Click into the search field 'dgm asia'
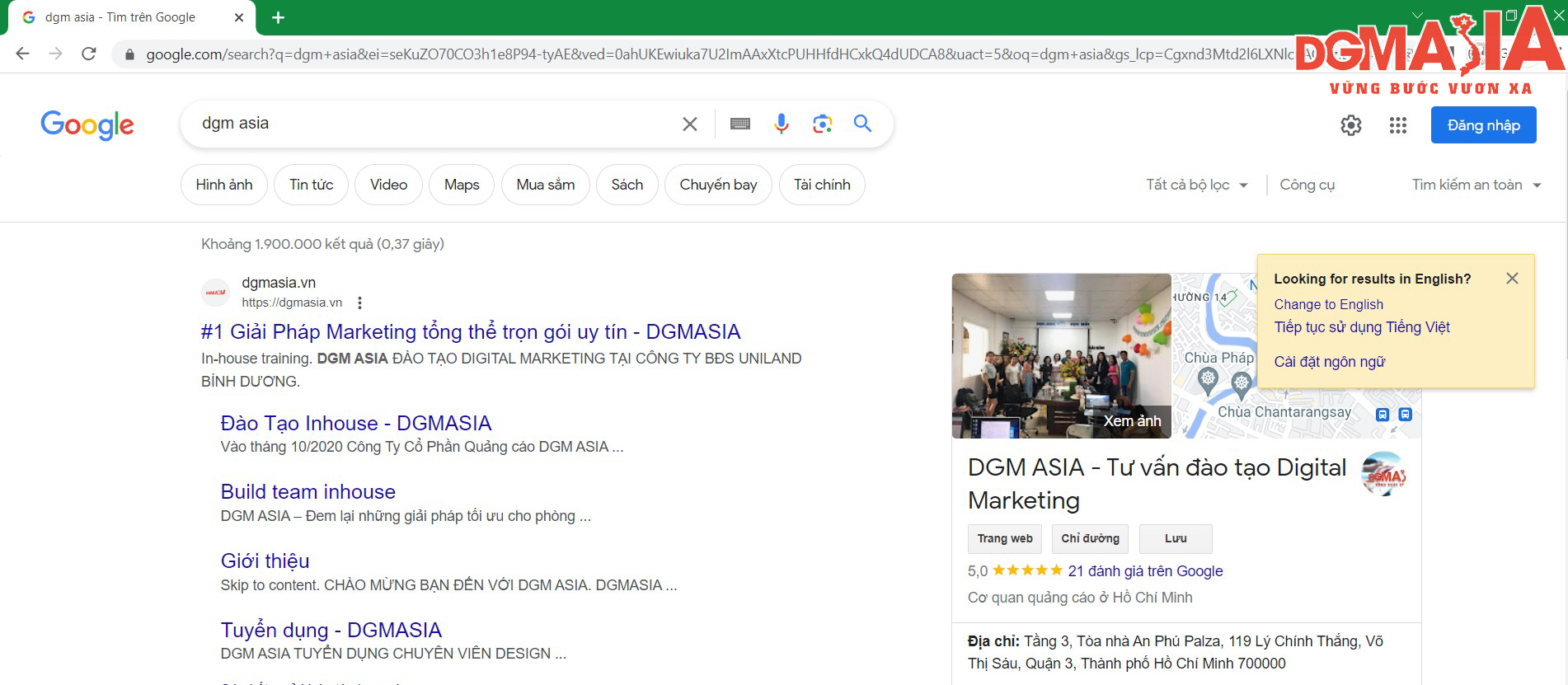 437,124
